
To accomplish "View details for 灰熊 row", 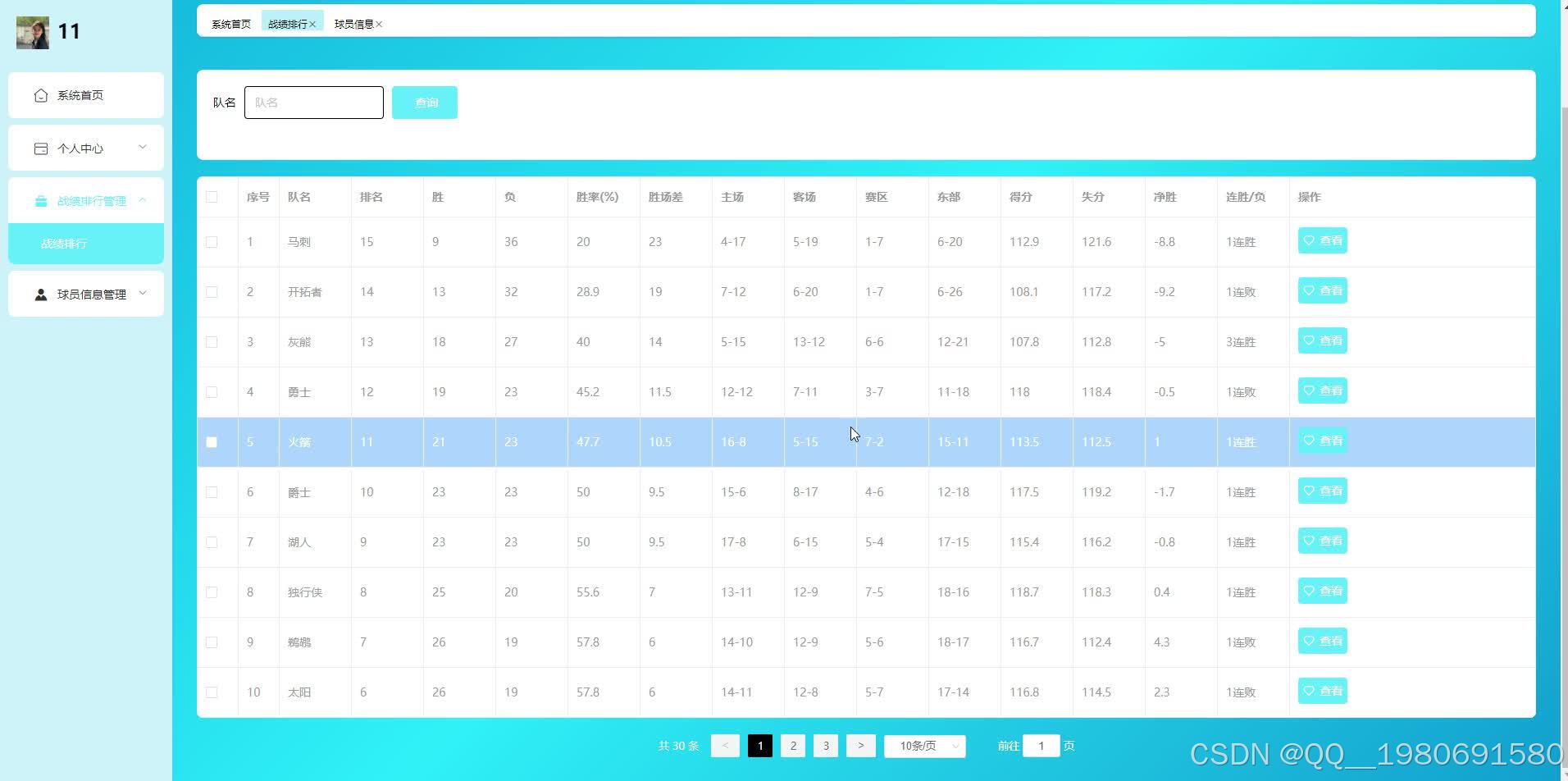I will coord(1322,340).
